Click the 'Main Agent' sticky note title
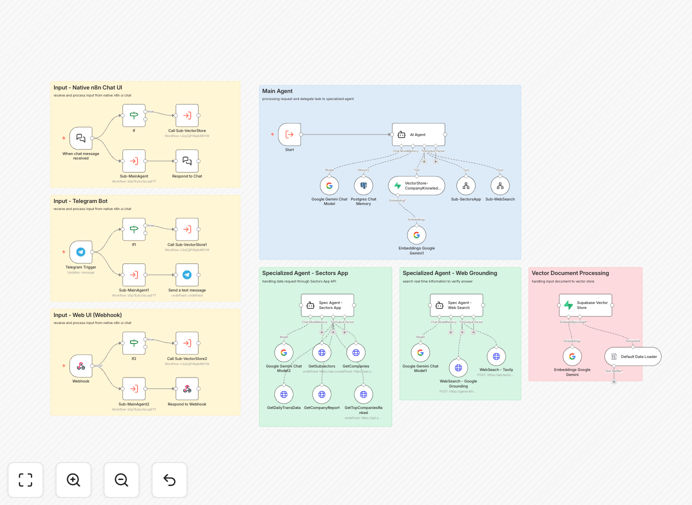Viewport: 692px width, 505px height. coord(277,91)
